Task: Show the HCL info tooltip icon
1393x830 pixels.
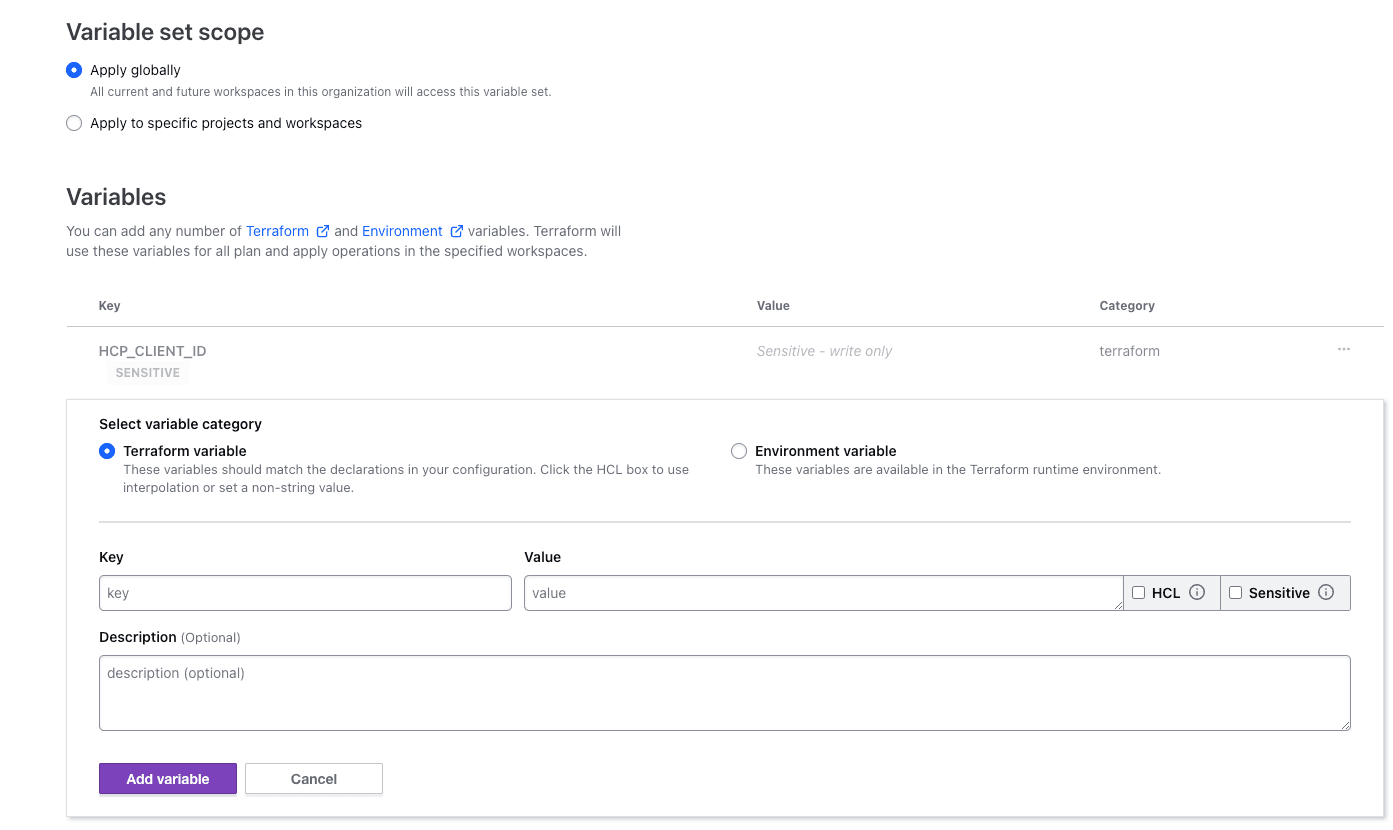Action: coord(1197,592)
